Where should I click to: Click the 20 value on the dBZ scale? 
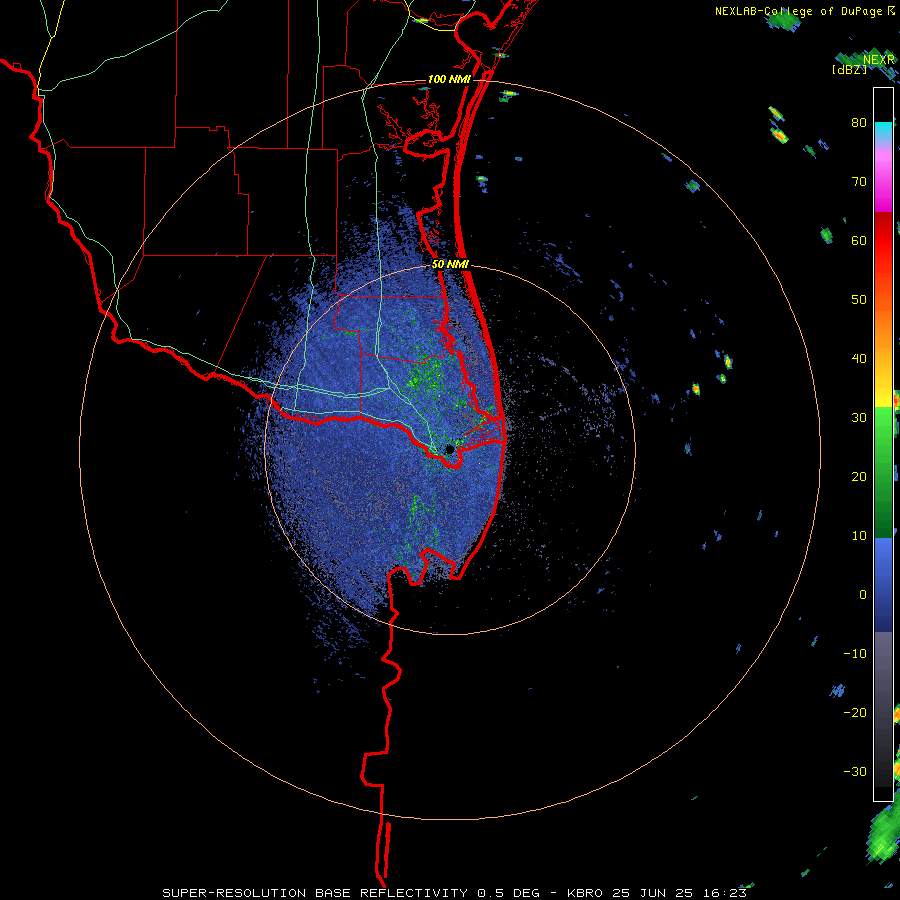tap(859, 477)
